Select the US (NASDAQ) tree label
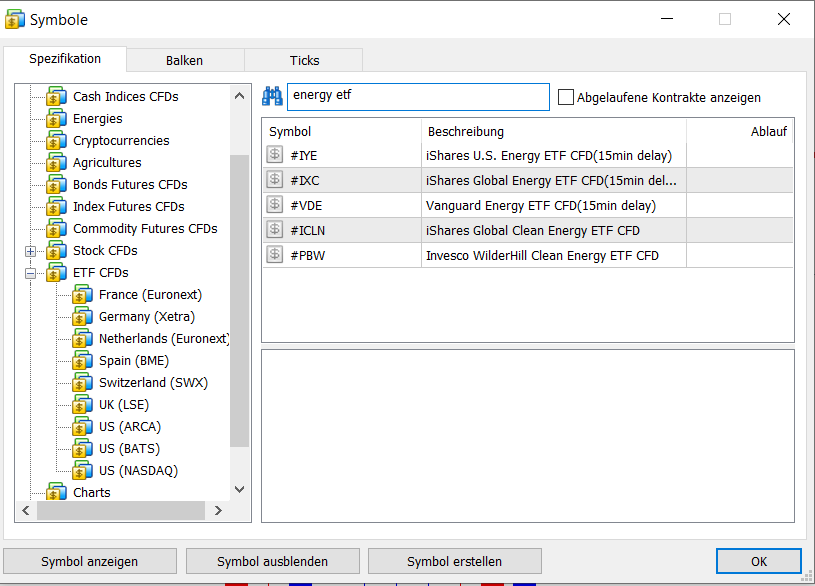 coord(138,471)
